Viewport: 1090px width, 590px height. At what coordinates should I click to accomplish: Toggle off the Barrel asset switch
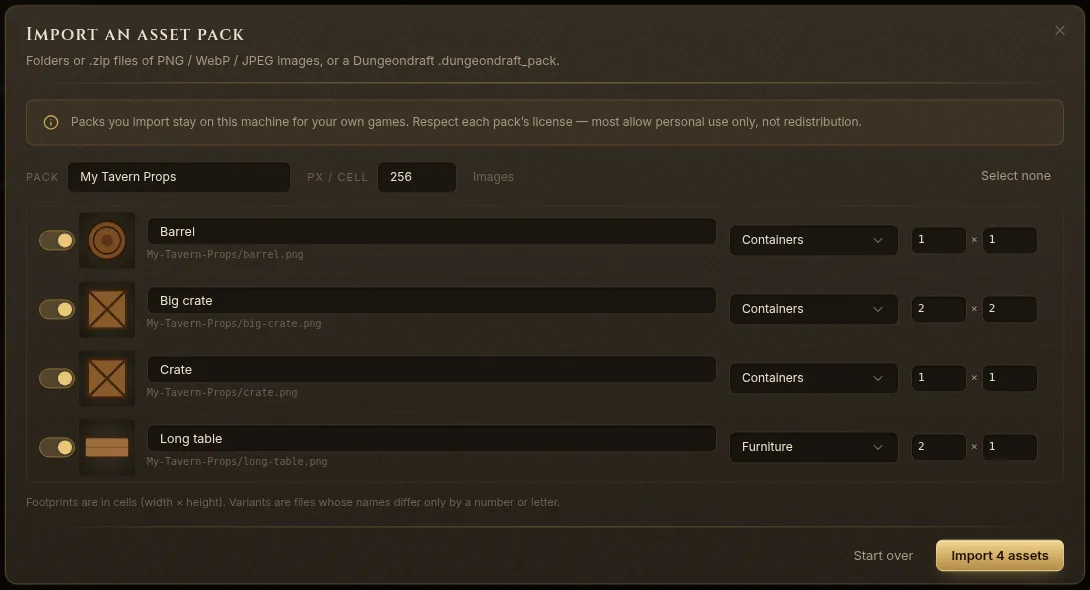click(56, 240)
